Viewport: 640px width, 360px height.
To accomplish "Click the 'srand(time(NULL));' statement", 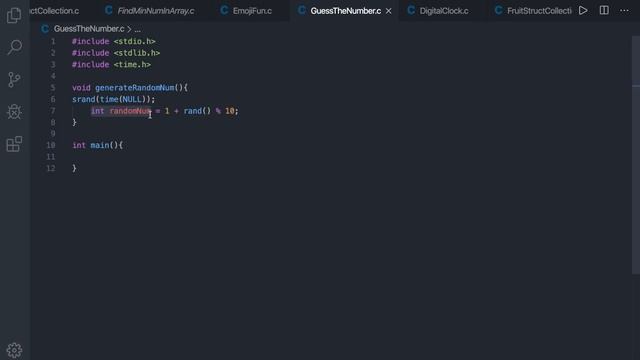I will [113, 99].
